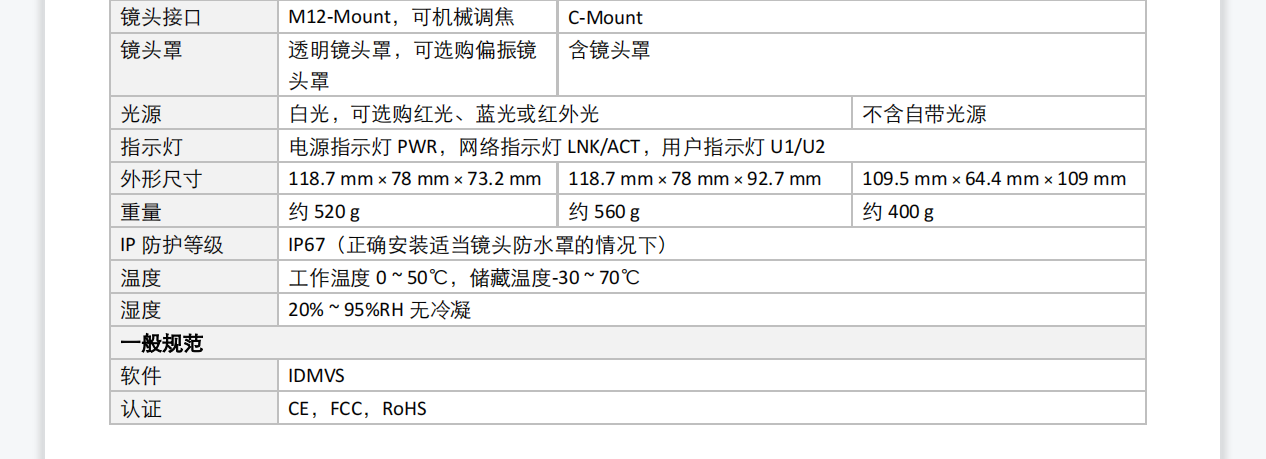The height and width of the screenshot is (459, 1266).
Task: Click the "CE，FCC，RoHS" certification text
Action: click(x=357, y=409)
